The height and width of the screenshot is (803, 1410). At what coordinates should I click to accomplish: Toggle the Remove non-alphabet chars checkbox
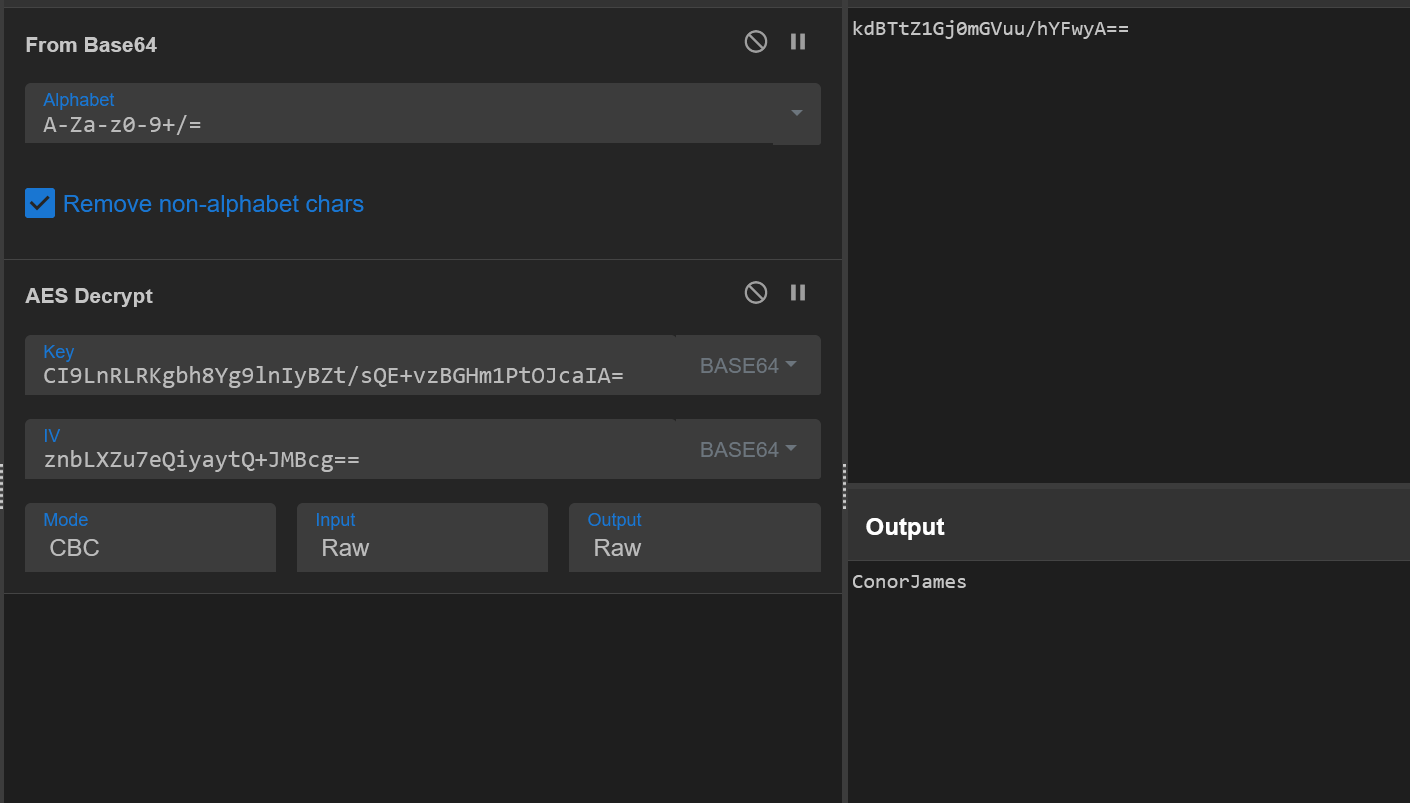(x=40, y=204)
